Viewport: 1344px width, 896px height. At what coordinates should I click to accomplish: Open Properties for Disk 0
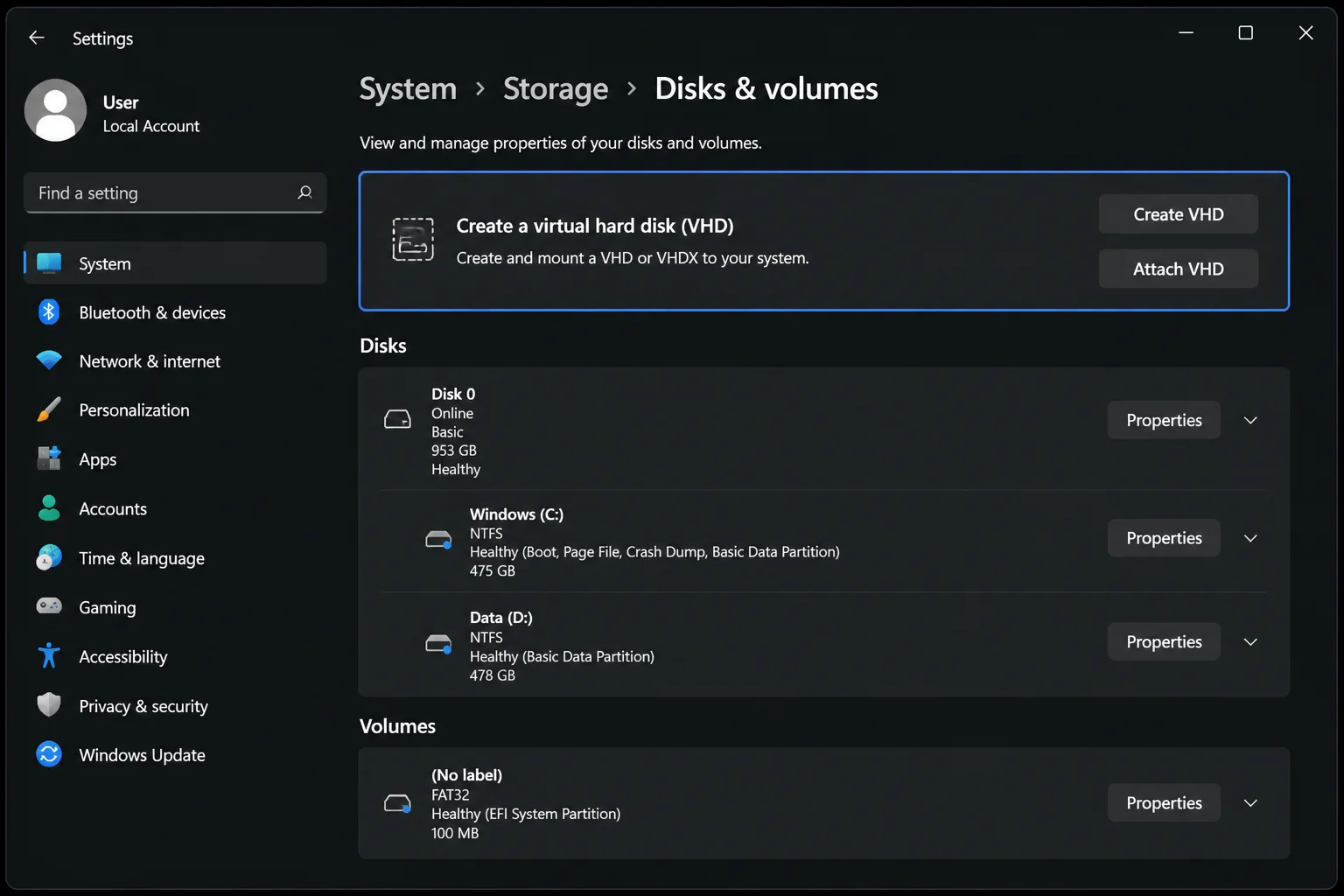coord(1164,420)
